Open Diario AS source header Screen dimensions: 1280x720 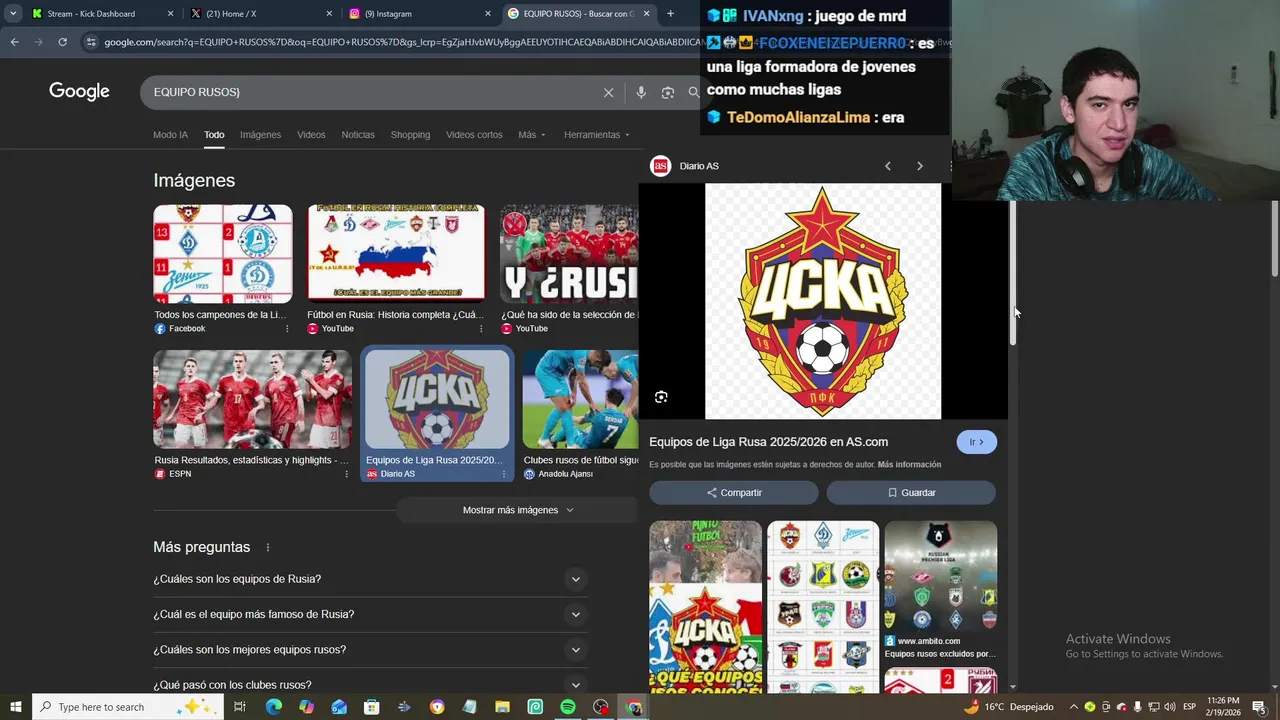(684, 166)
